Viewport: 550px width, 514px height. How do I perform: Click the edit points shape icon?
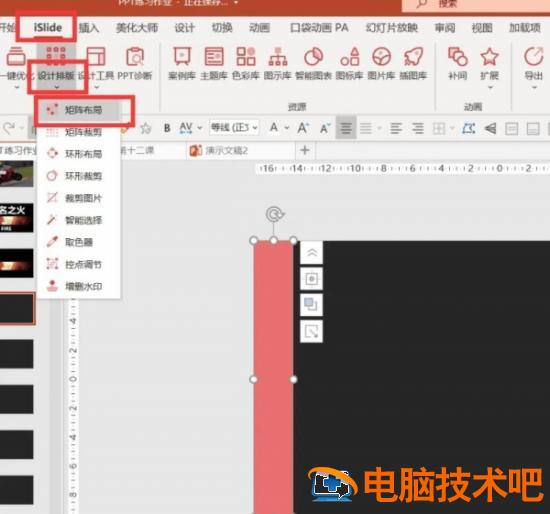pyautogui.click(x=468, y=128)
